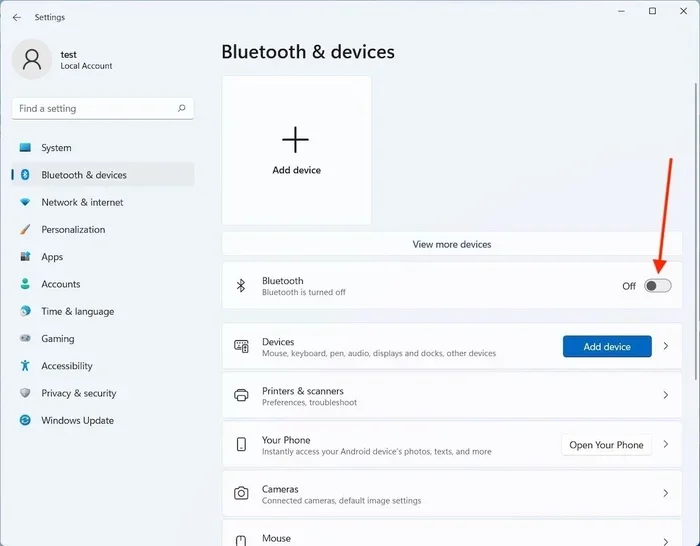This screenshot has height=546, width=700.
Task: Go to Gaming settings
Action: tap(103, 338)
